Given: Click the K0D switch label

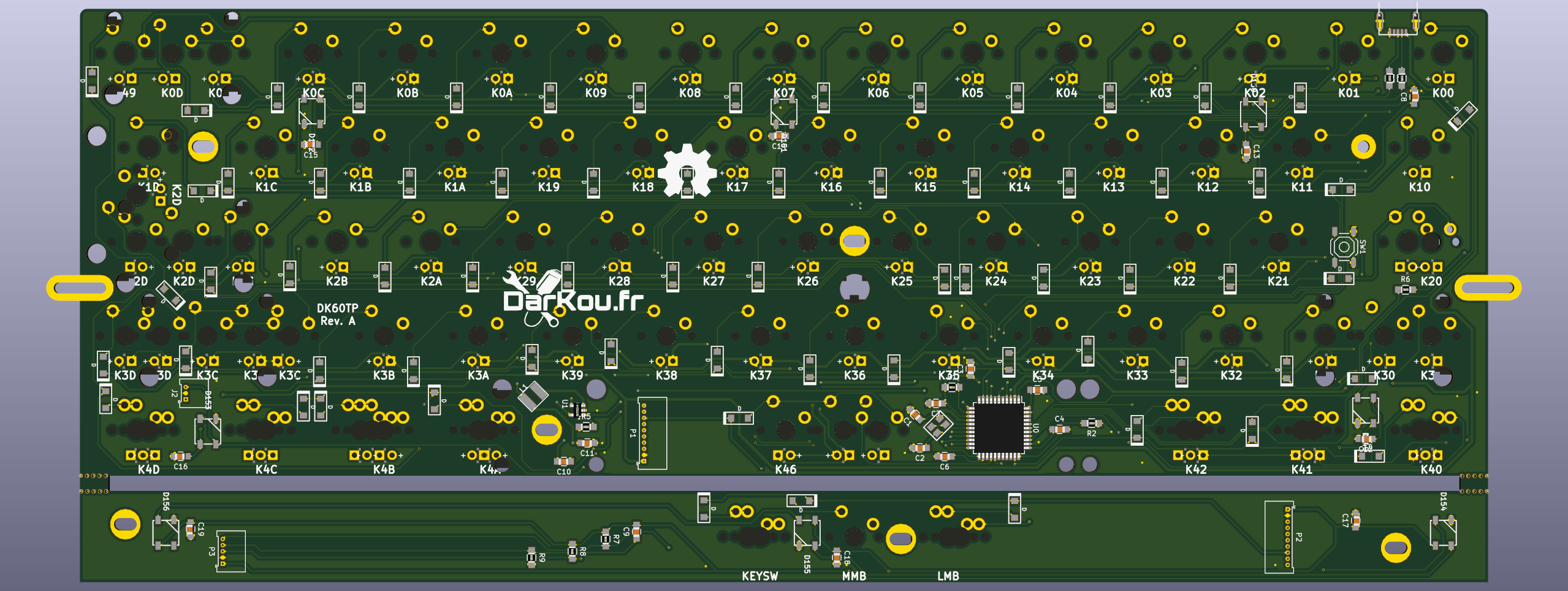Looking at the screenshot, I should (172, 93).
